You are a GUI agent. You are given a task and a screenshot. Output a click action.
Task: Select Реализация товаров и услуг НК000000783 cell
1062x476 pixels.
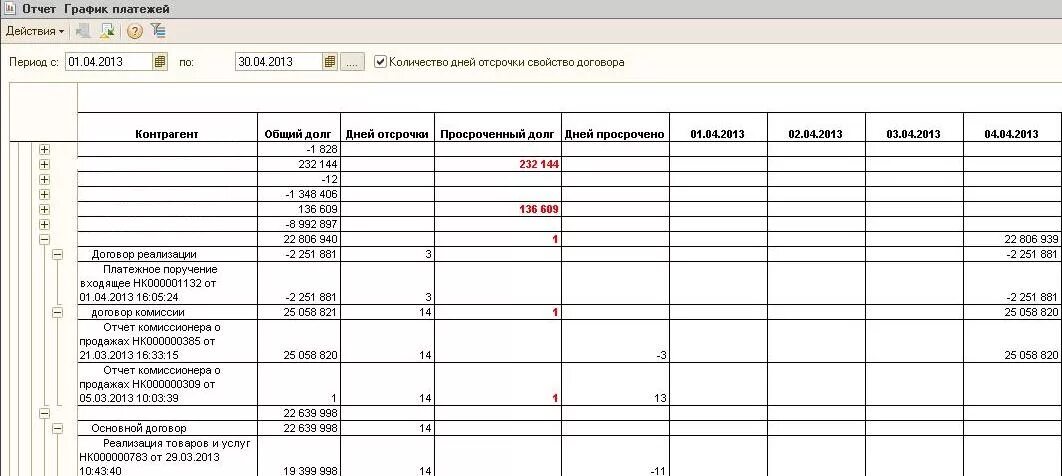tap(167, 456)
